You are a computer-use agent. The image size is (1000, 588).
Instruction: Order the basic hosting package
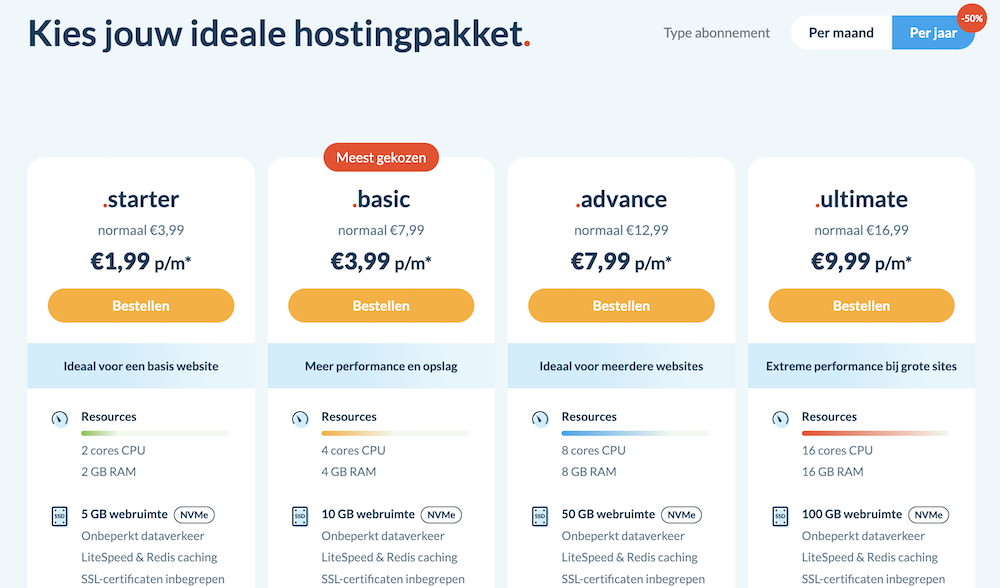click(x=381, y=306)
